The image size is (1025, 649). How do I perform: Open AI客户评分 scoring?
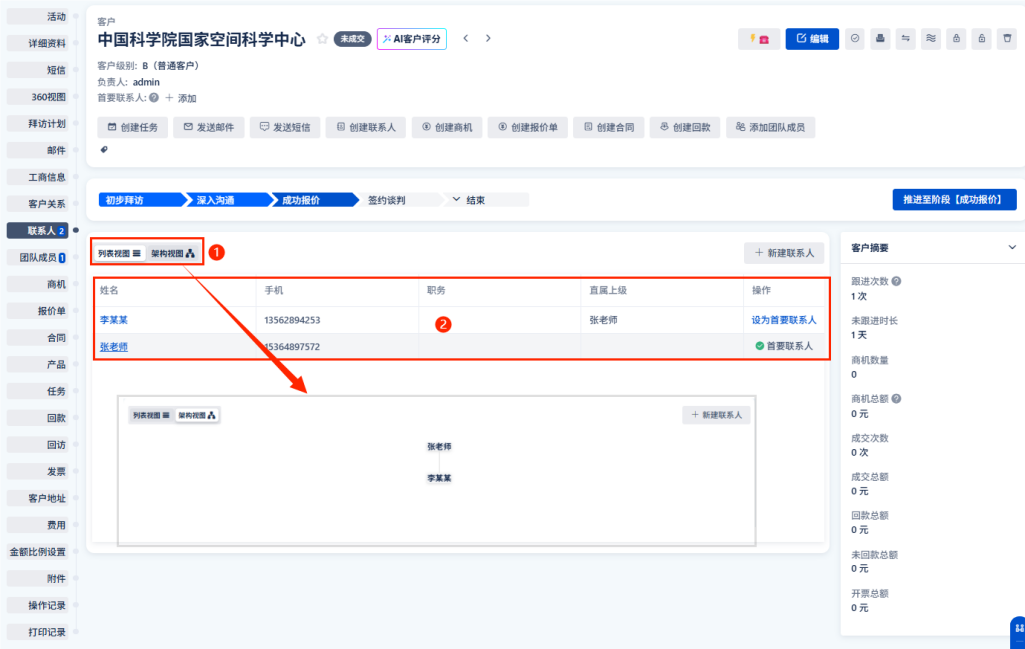[412, 39]
